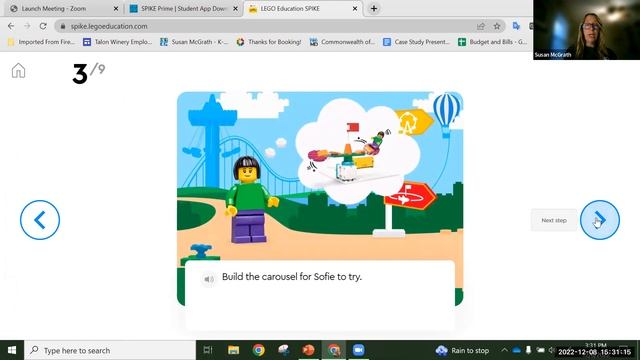Open the Snipping tool taskbar icon
Image resolution: width=640 pixels, height=360 pixels.
284,350
